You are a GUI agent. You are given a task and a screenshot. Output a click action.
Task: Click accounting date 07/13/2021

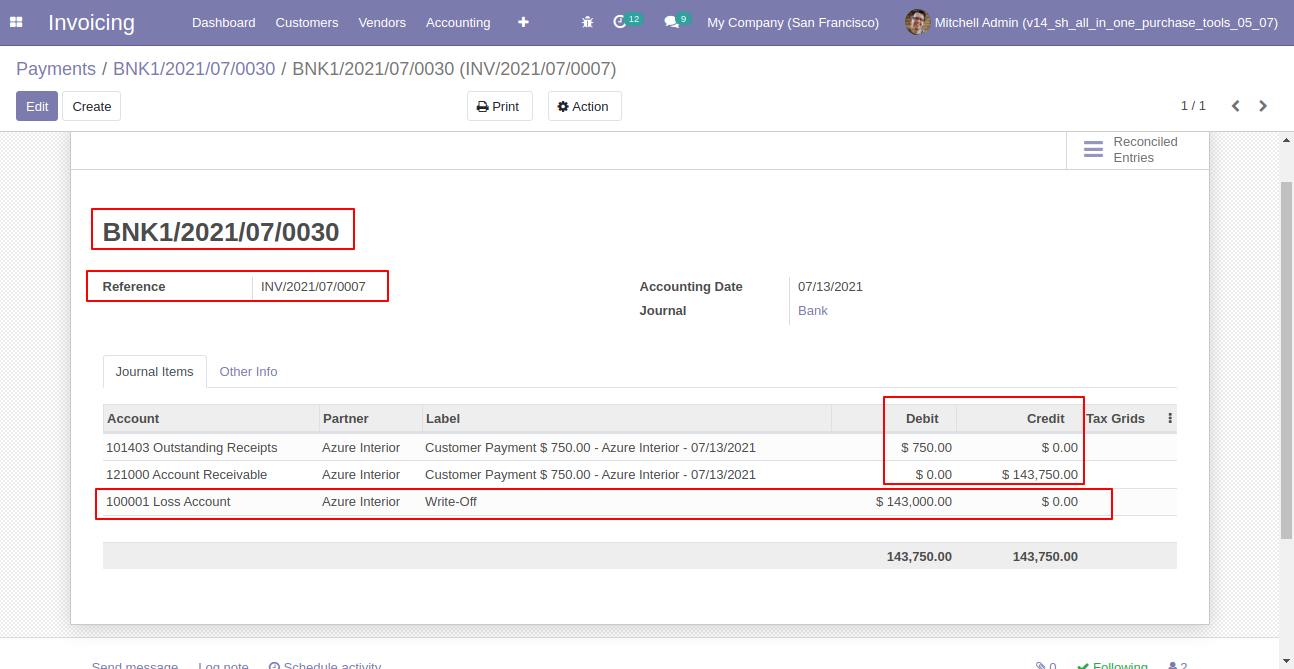(830, 287)
